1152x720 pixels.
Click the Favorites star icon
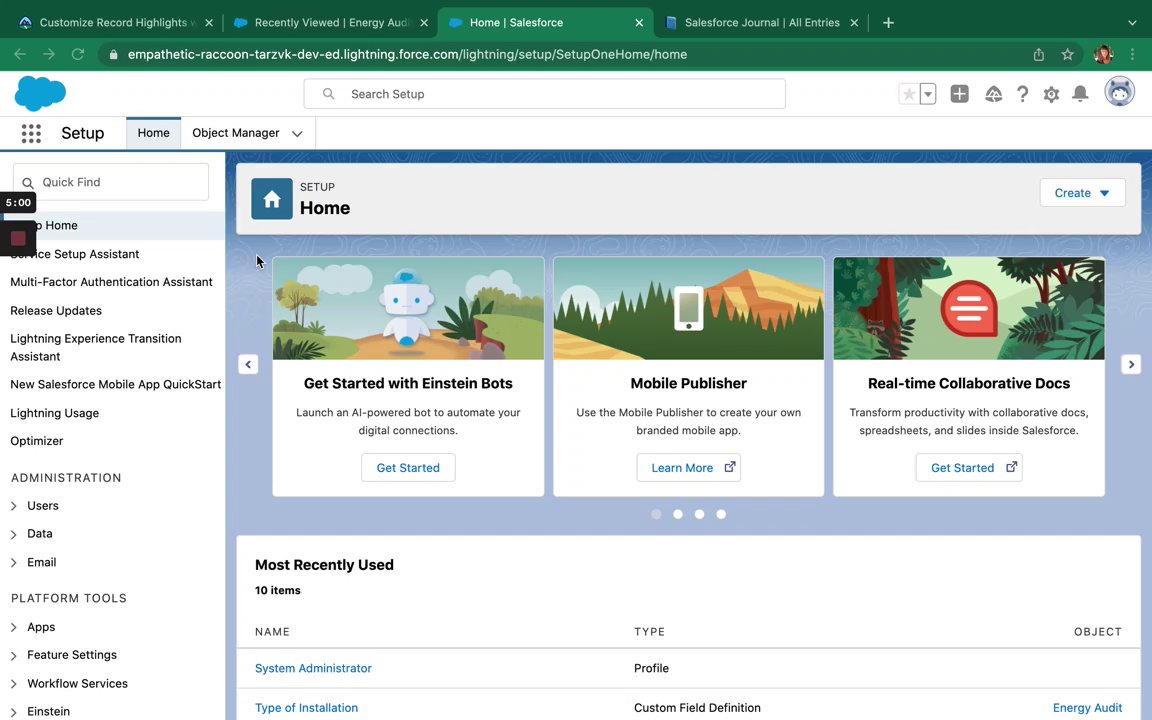coord(909,94)
